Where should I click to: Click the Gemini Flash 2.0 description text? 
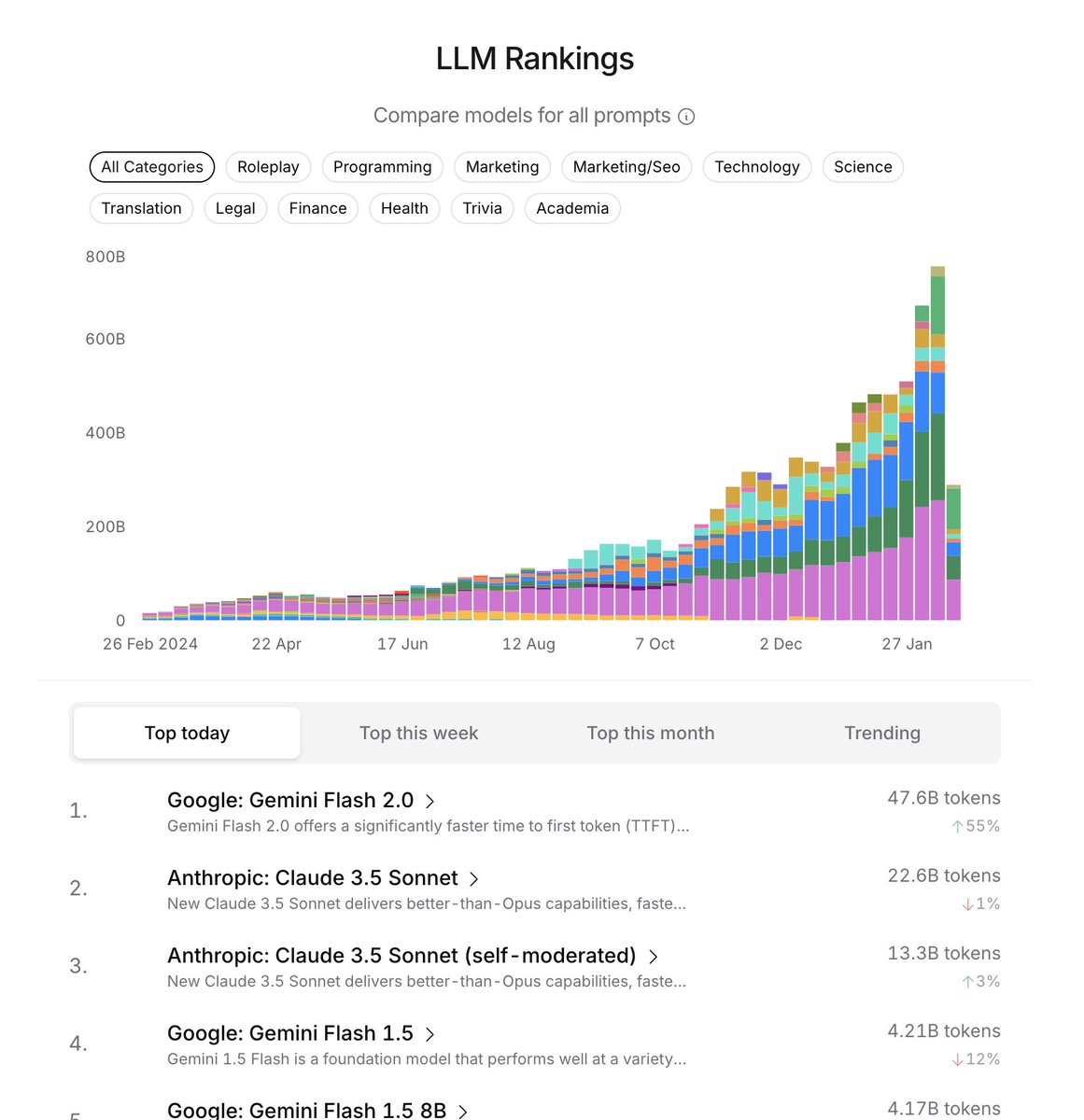point(429,826)
